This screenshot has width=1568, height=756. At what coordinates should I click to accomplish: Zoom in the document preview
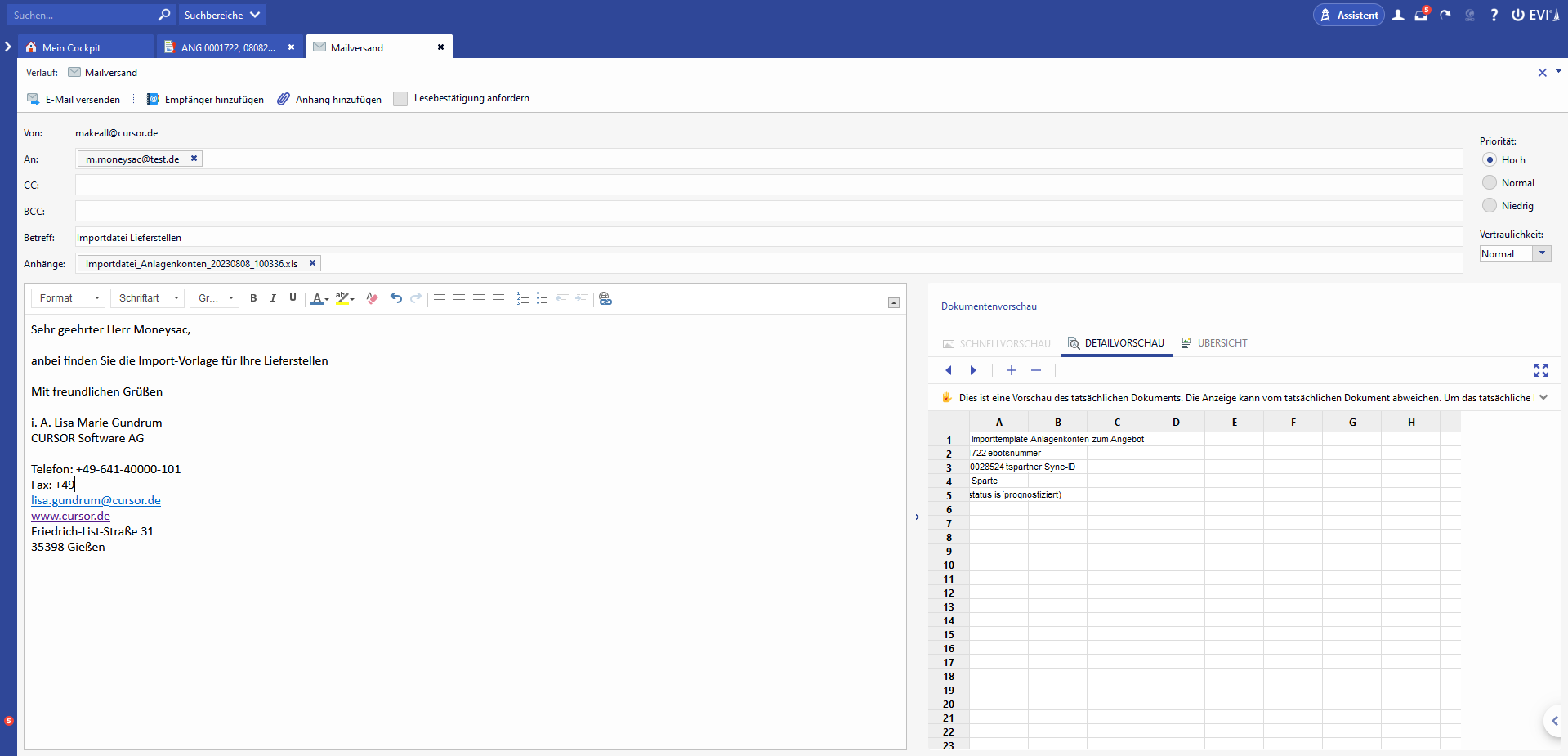1012,370
